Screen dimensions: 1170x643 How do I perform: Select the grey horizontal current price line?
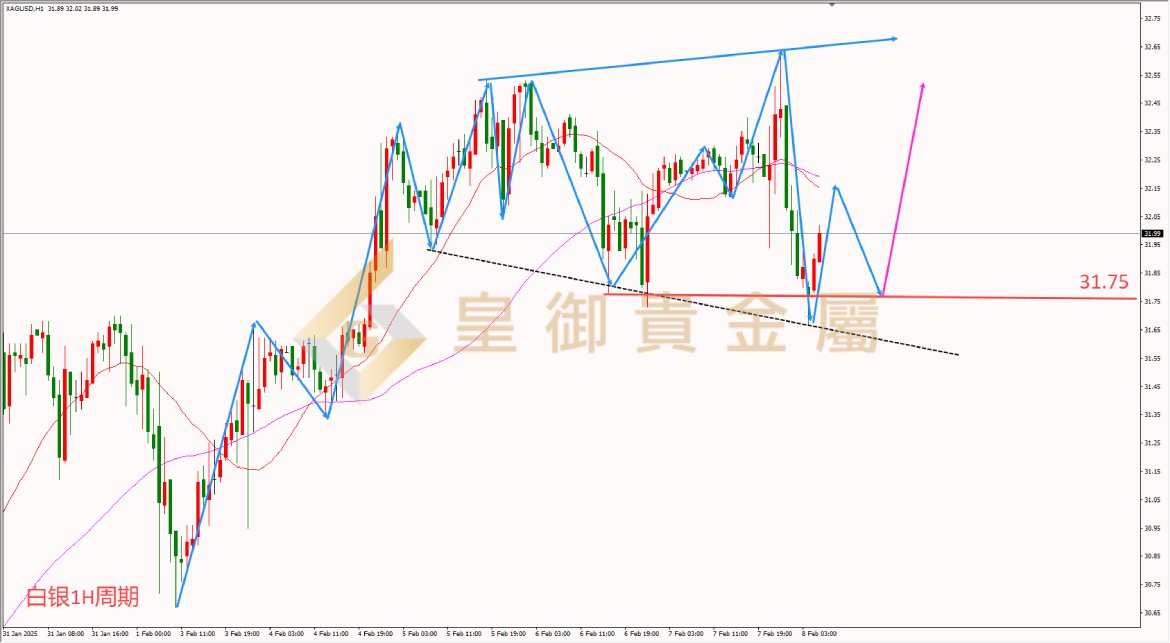pyautogui.click(x=571, y=233)
